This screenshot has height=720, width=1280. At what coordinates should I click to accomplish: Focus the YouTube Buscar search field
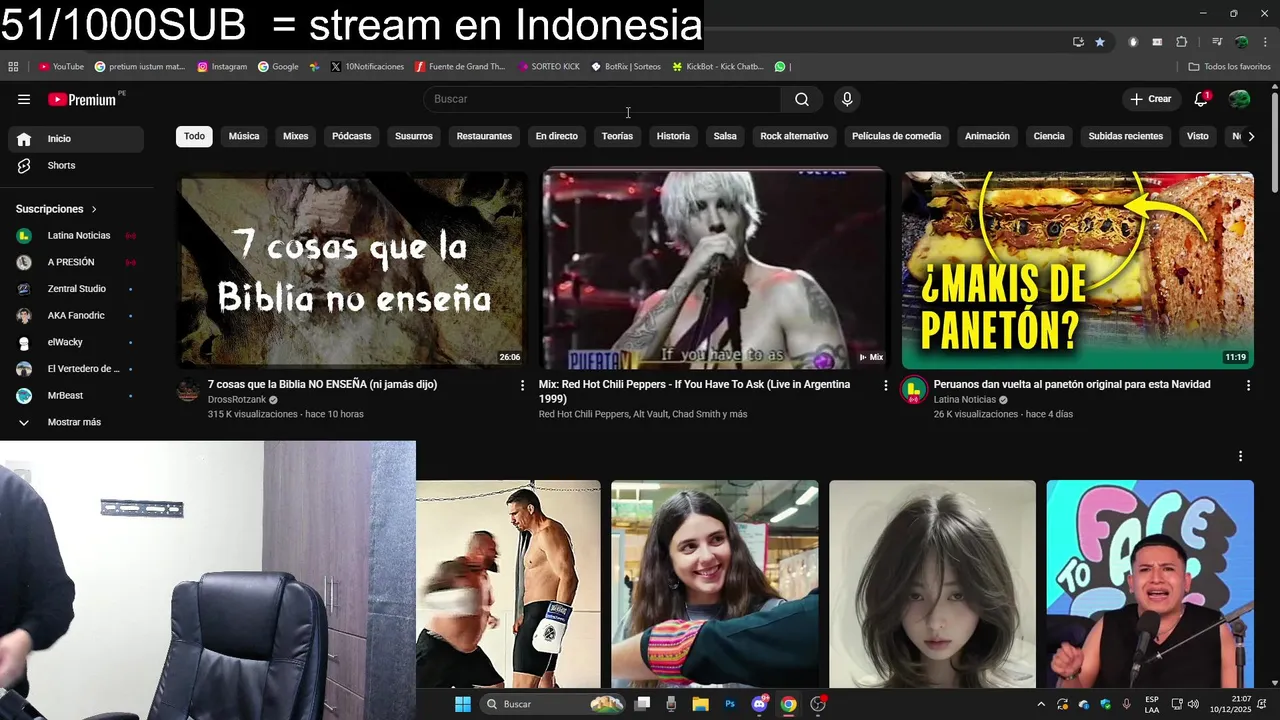(602, 99)
